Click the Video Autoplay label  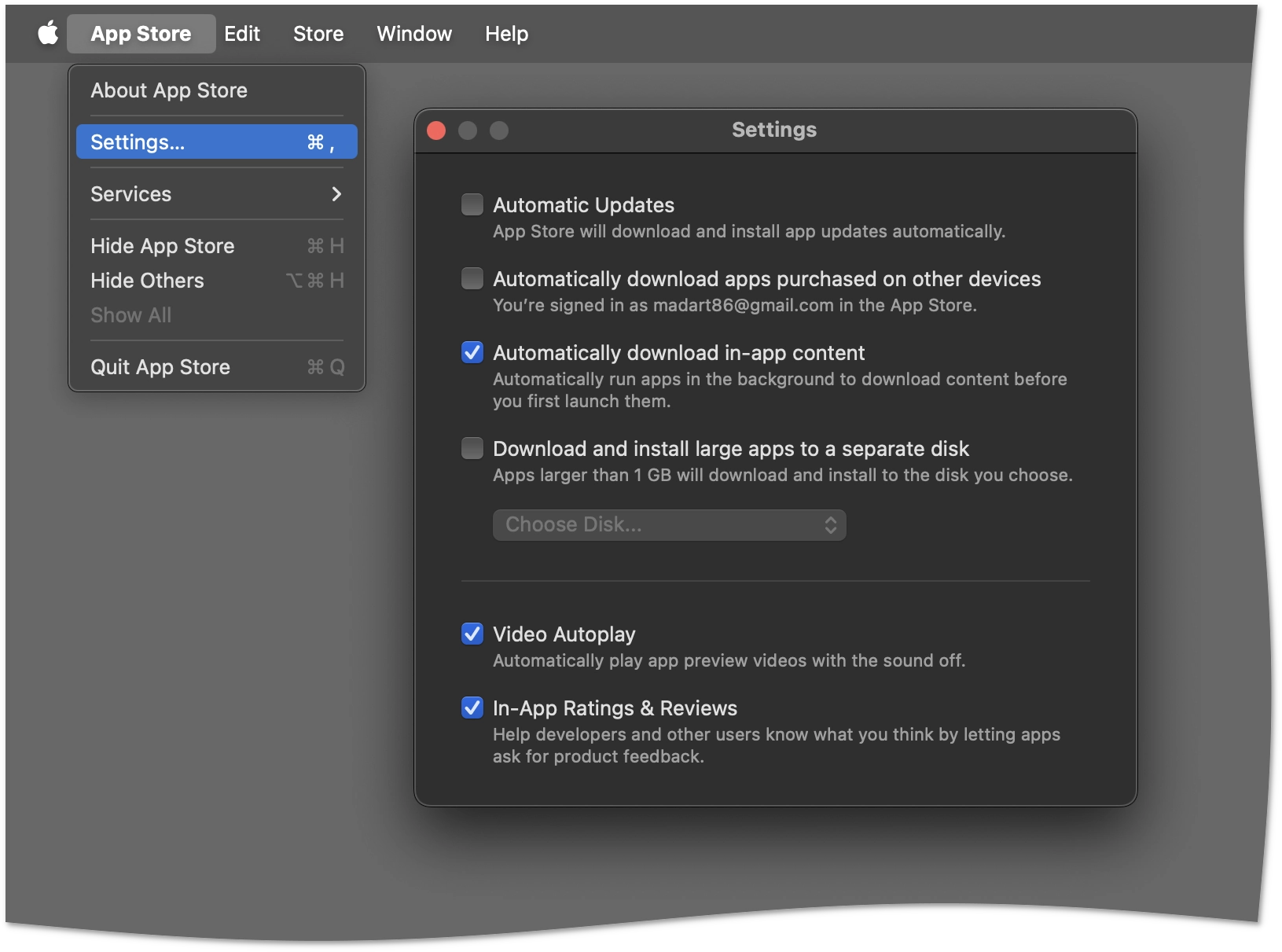click(x=564, y=634)
